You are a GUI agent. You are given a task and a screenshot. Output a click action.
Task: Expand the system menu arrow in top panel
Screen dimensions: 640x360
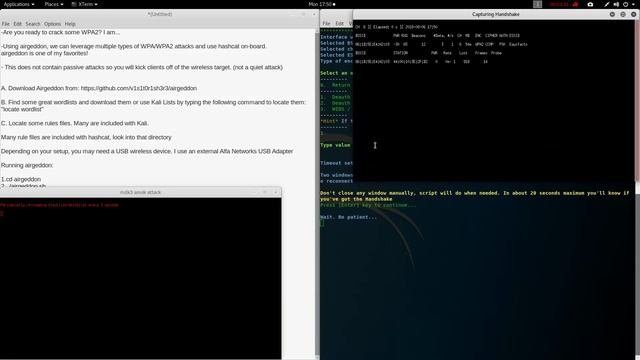(x=633, y=4)
